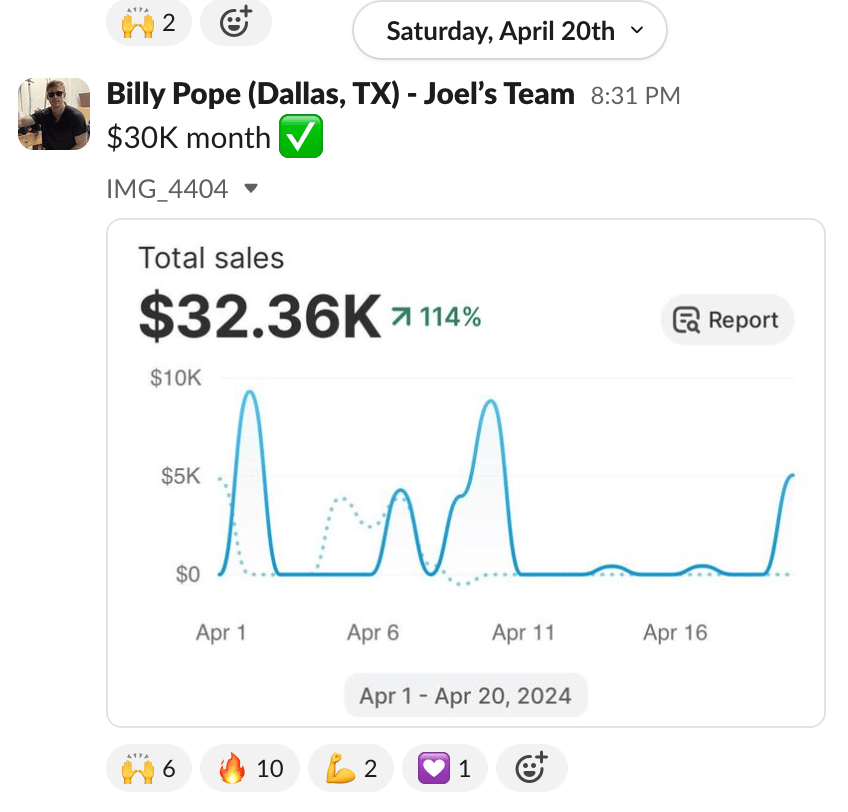Add a reaction to the previous message
Image resolution: width=848 pixels, height=812 pixels.
tap(235, 22)
